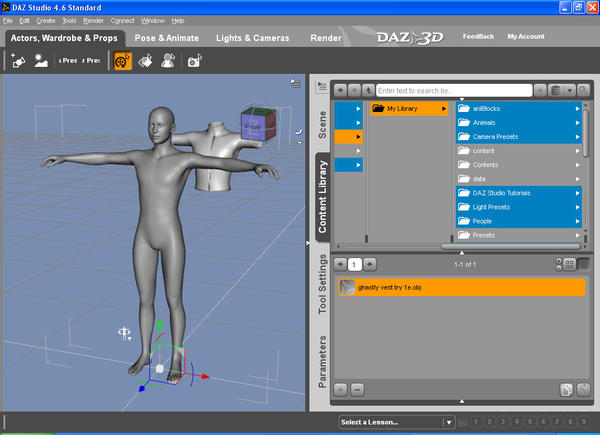Open the File menu

click(8, 21)
